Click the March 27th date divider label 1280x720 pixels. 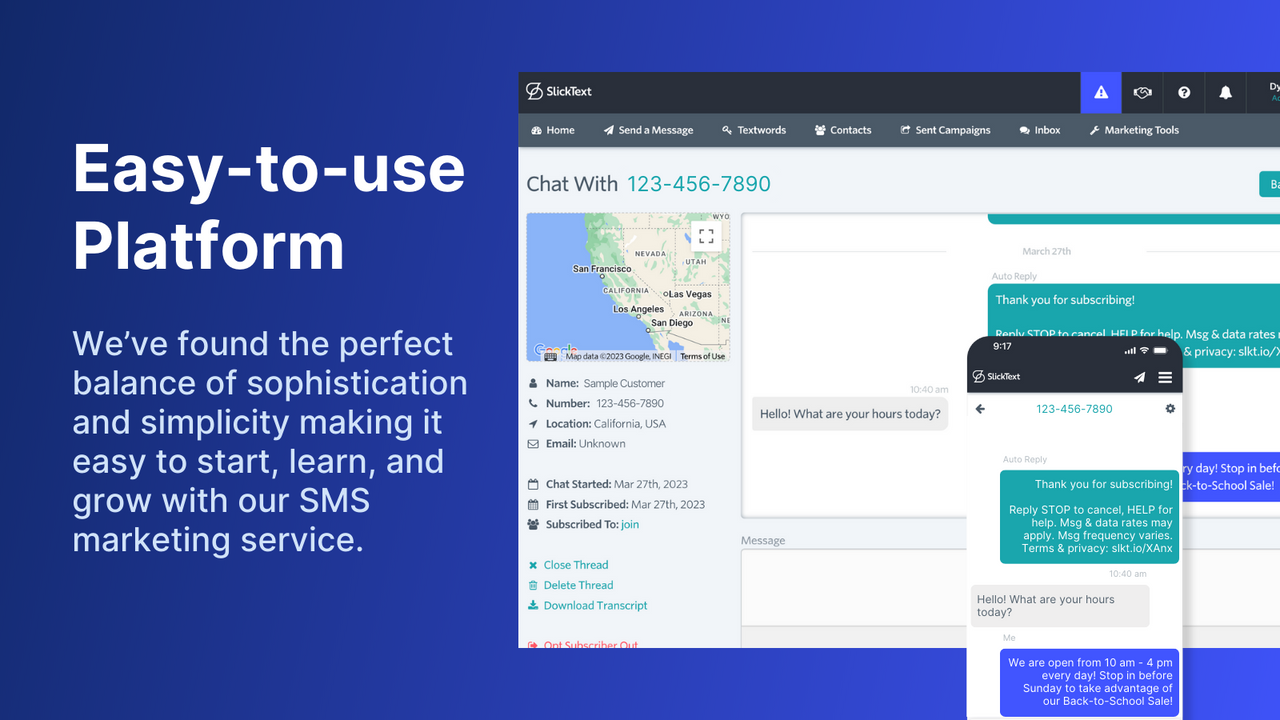pos(1046,251)
